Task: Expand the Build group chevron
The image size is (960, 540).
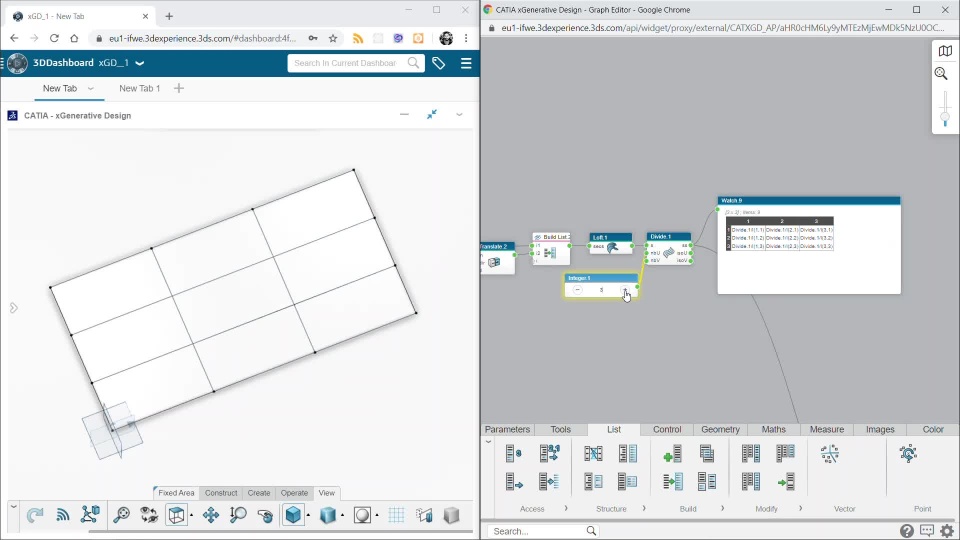Action: coord(722,508)
